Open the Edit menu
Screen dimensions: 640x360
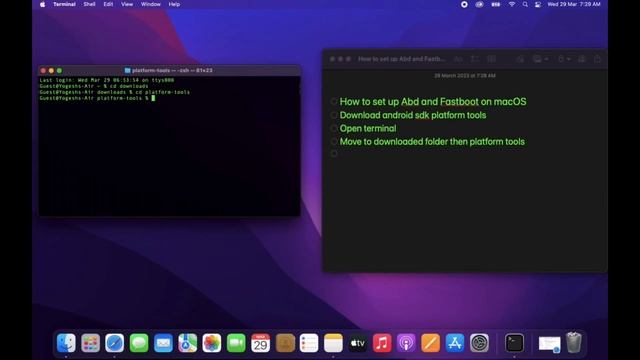tap(108, 4)
